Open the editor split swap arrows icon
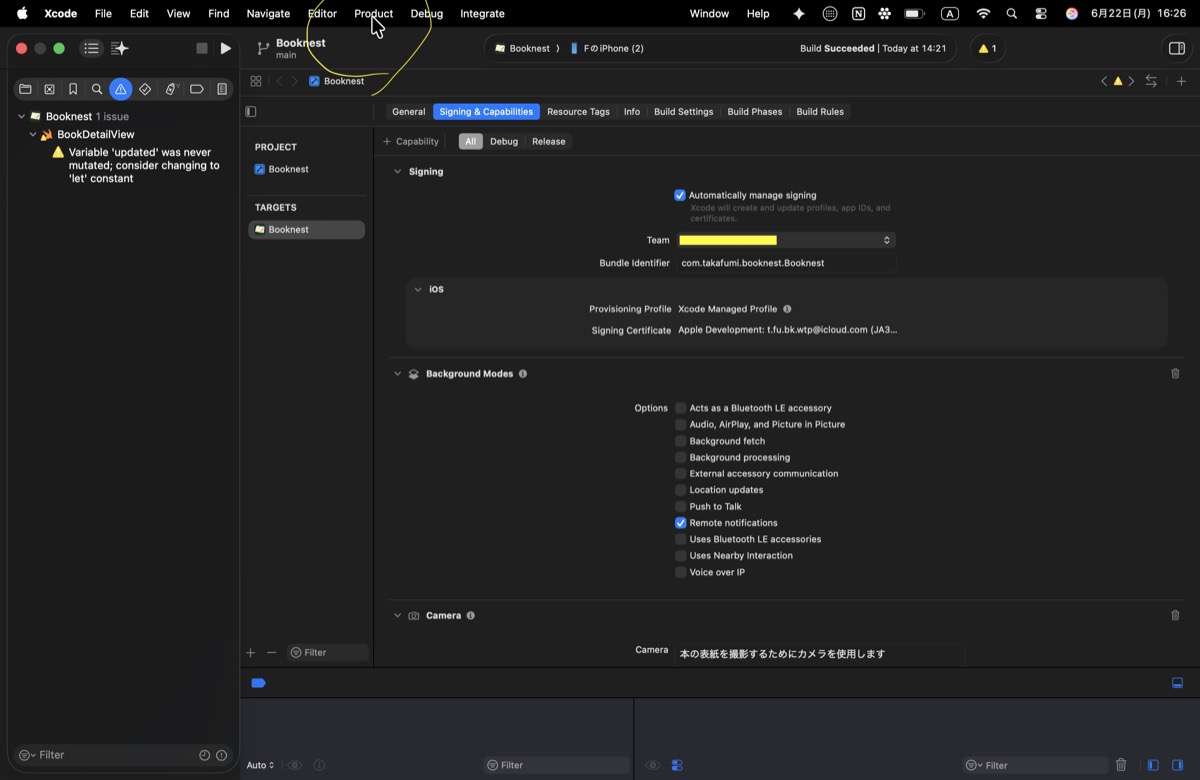This screenshot has width=1200, height=780. pos(1151,81)
